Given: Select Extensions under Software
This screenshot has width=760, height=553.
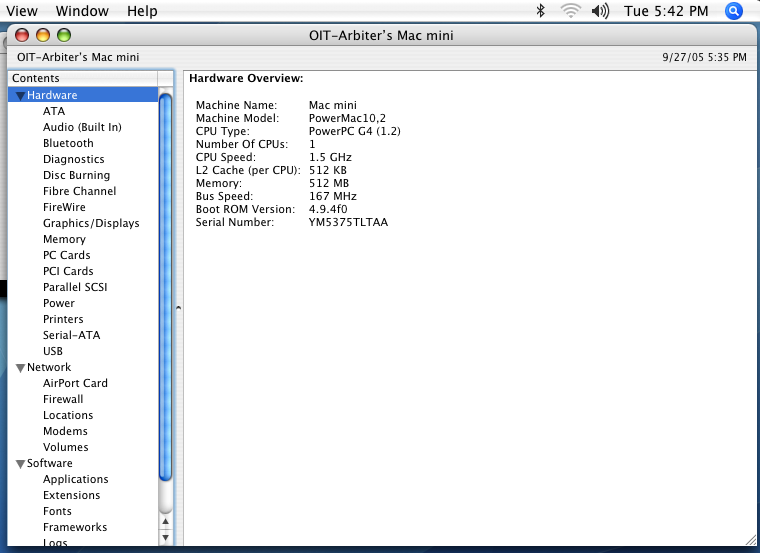Looking at the screenshot, I should click(x=71, y=495).
